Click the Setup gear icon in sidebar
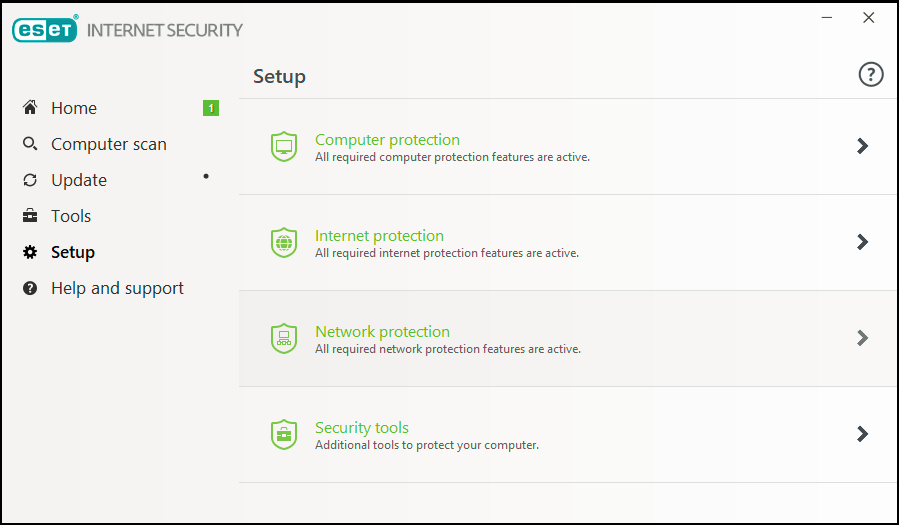Screen dimensions: 899x525 tap(30, 252)
